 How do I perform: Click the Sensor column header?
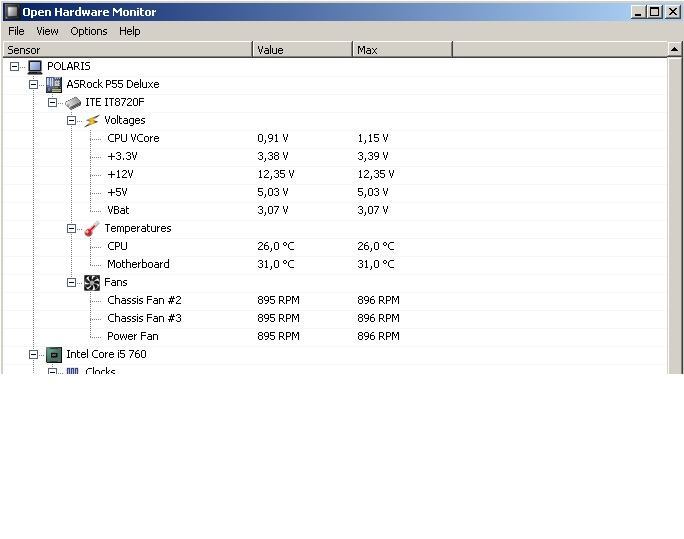128,50
